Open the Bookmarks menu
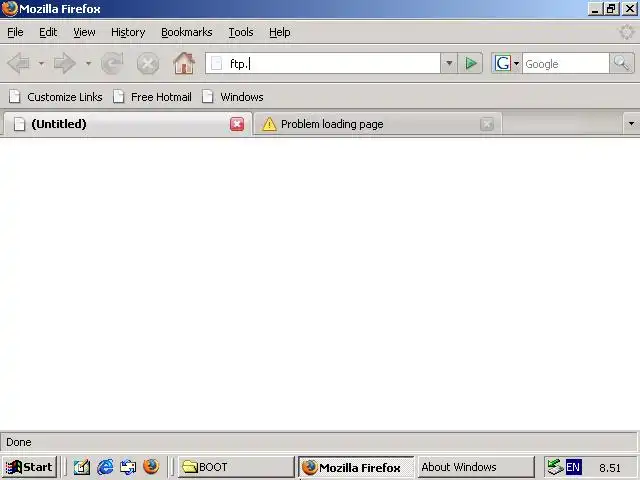Image resolution: width=640 pixels, height=480 pixels. click(x=187, y=32)
